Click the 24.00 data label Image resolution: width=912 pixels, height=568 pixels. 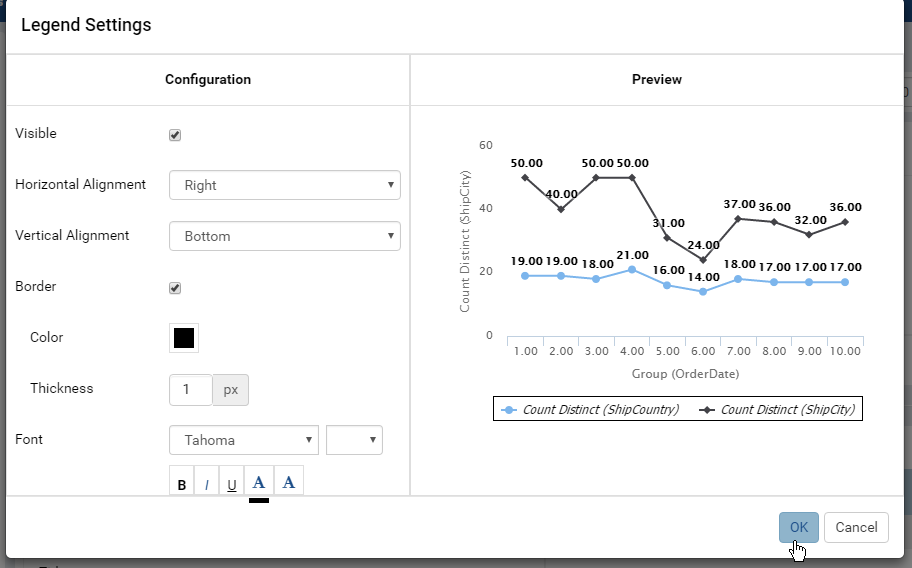[x=703, y=245]
